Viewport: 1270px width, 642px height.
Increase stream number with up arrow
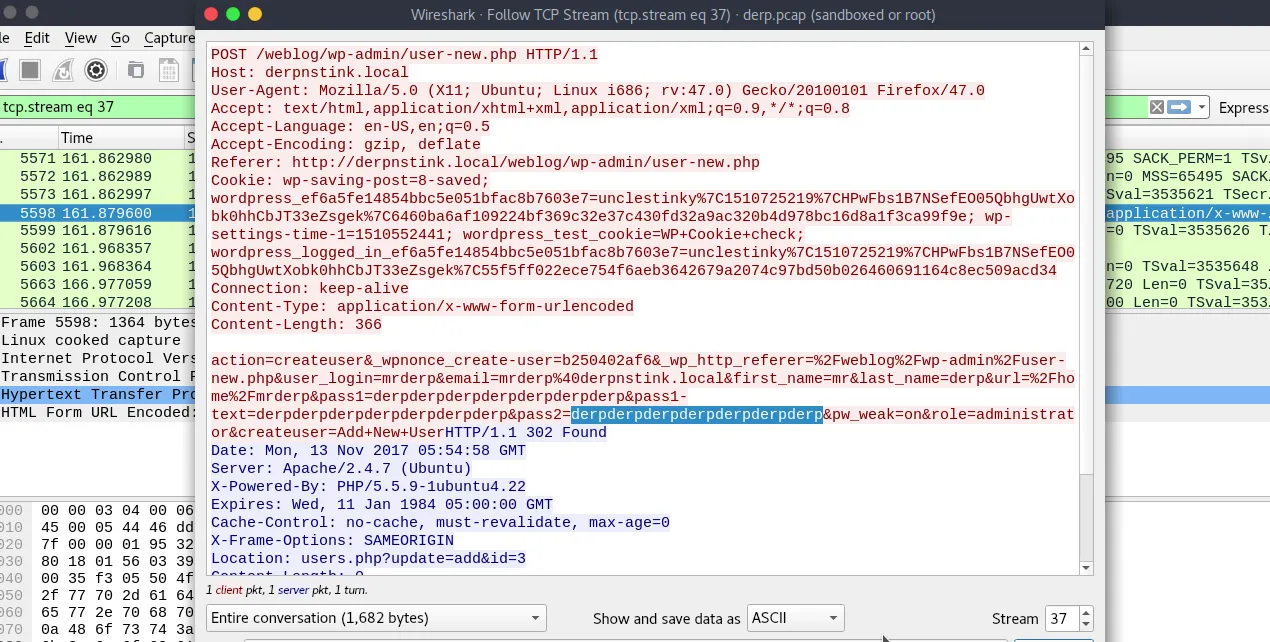pos(1086,613)
